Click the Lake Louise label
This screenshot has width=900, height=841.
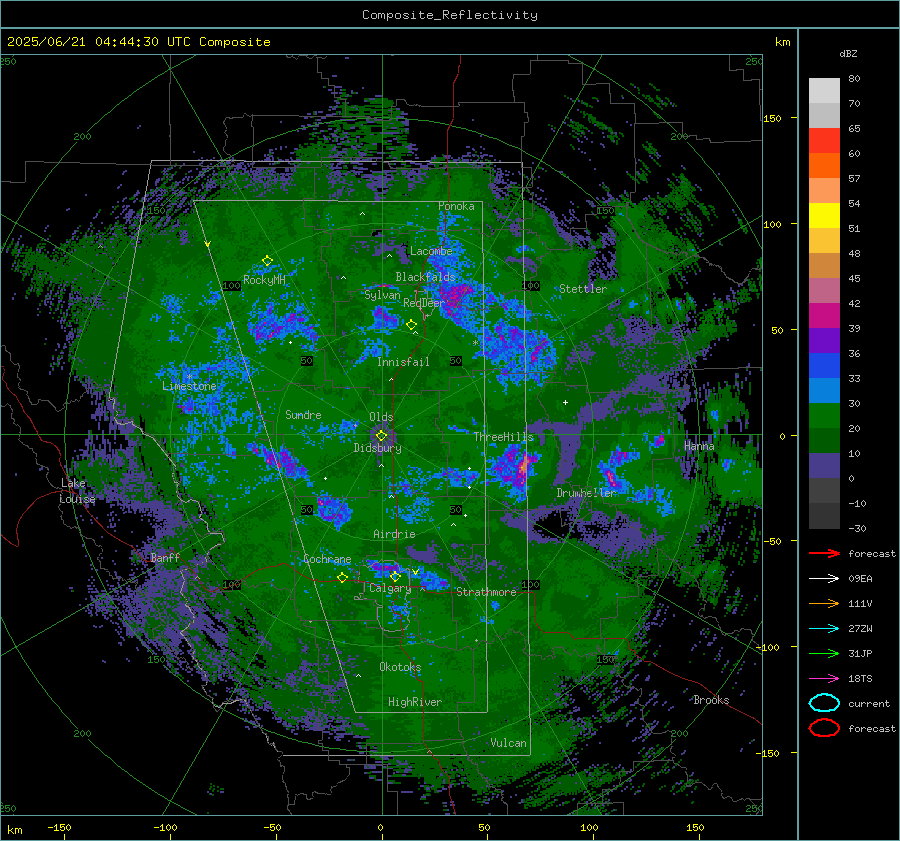(x=77, y=491)
